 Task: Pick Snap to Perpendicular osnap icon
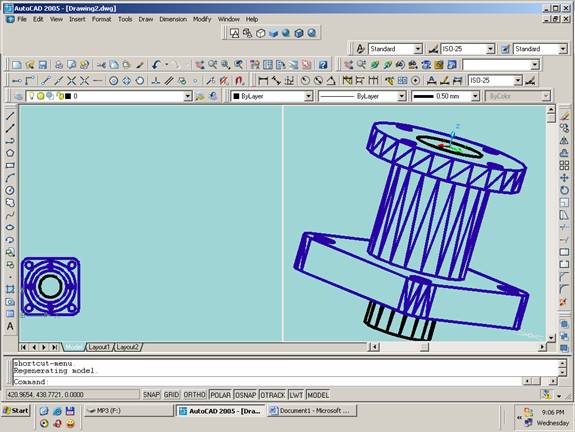coord(156,81)
